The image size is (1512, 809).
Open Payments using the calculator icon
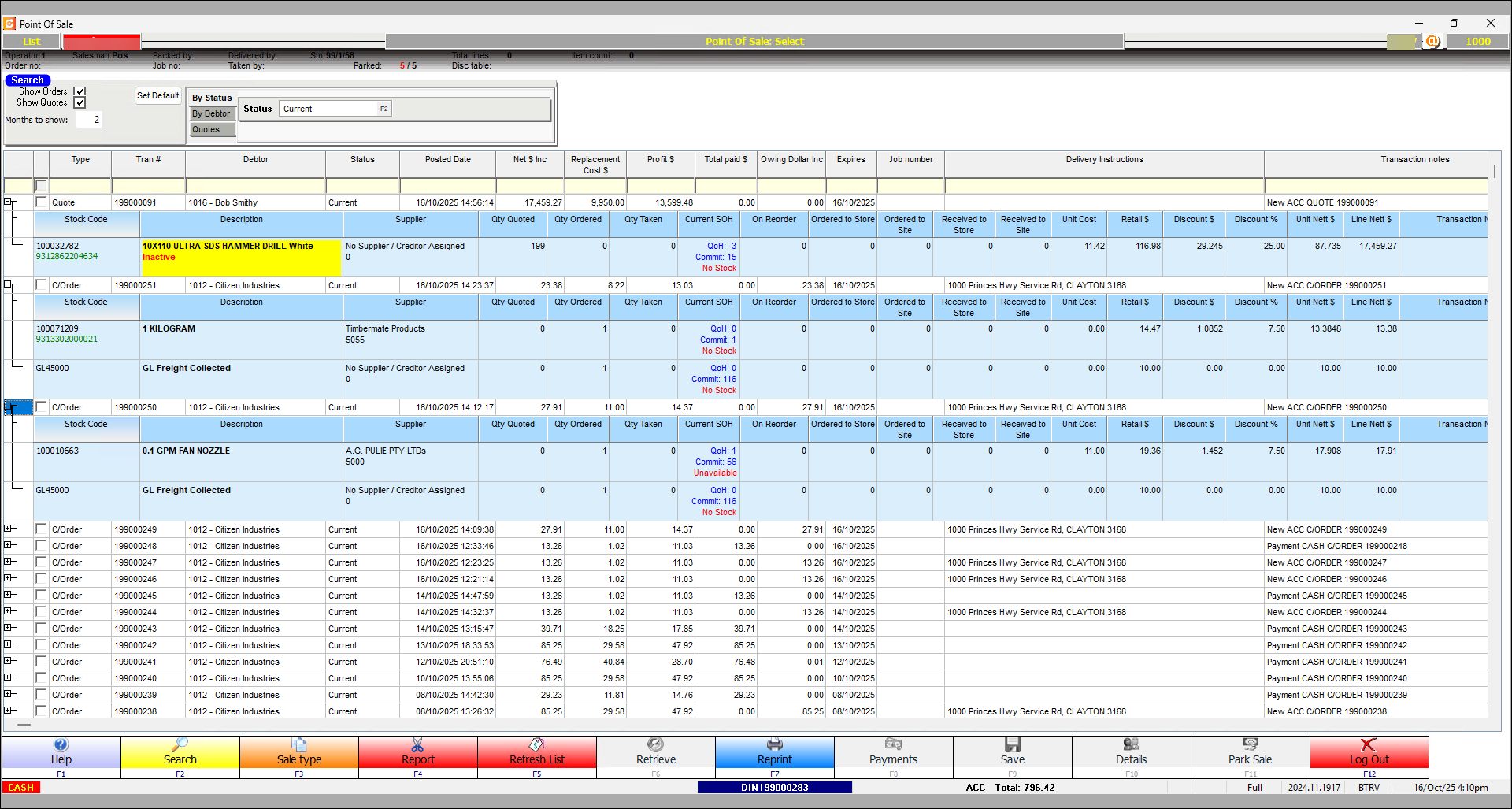[x=894, y=744]
